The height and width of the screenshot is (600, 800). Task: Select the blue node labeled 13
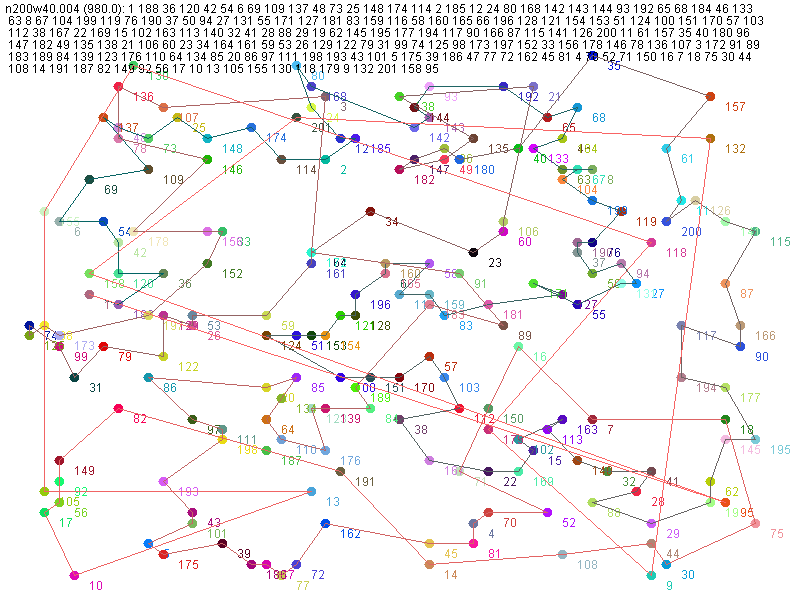coord(311,491)
